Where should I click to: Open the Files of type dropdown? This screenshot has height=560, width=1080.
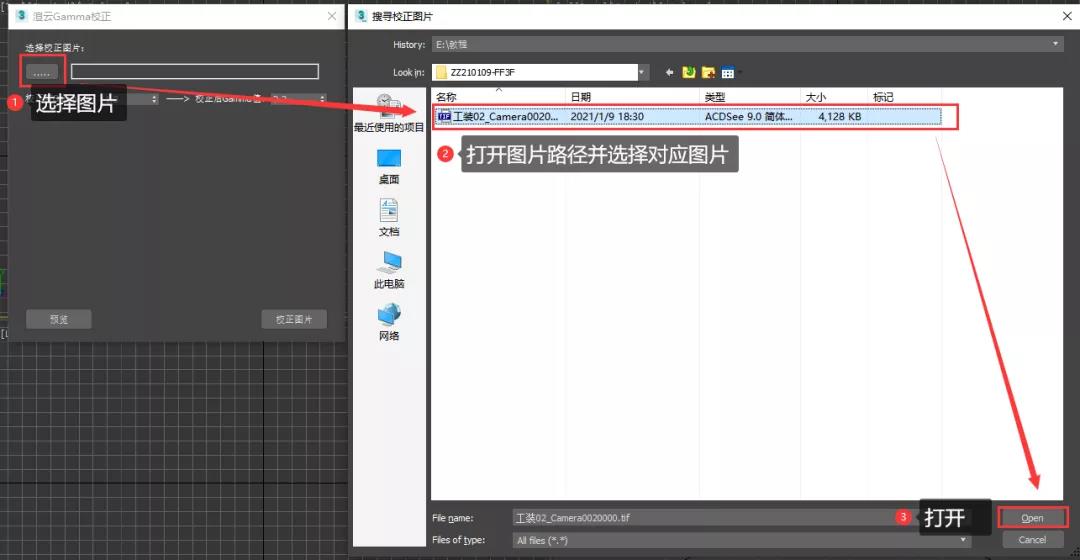[x=964, y=540]
